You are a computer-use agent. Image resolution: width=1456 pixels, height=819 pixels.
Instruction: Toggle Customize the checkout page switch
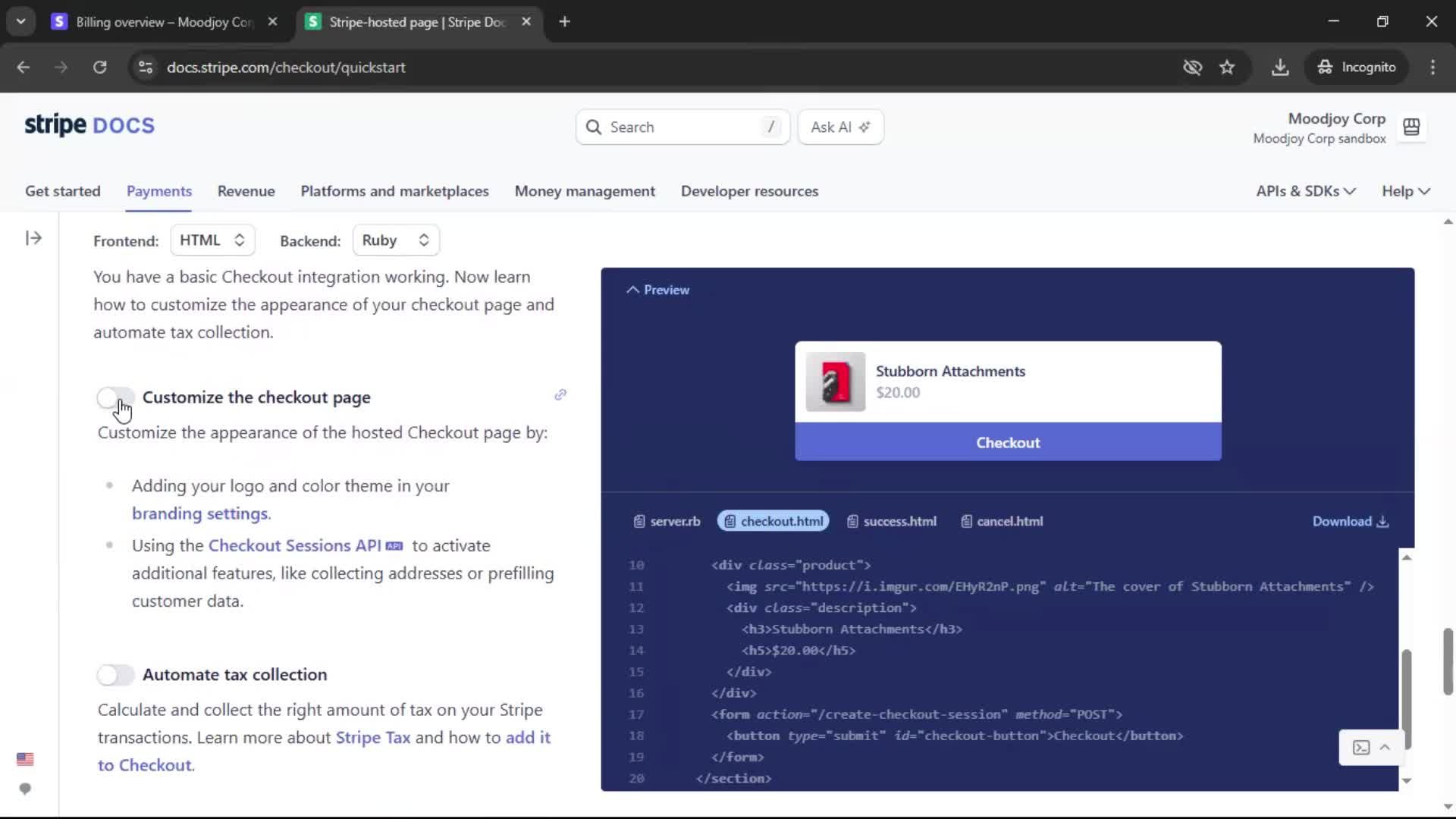click(x=115, y=397)
